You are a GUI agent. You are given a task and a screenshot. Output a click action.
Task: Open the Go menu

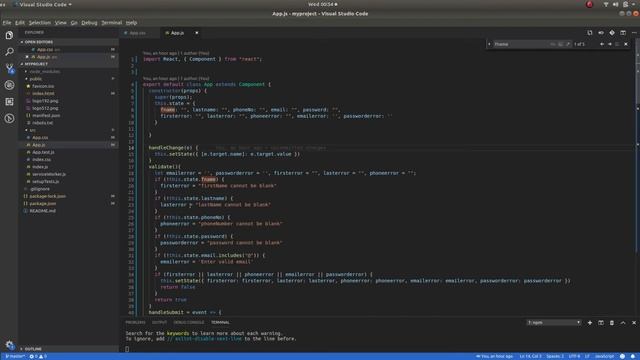(x=74, y=23)
